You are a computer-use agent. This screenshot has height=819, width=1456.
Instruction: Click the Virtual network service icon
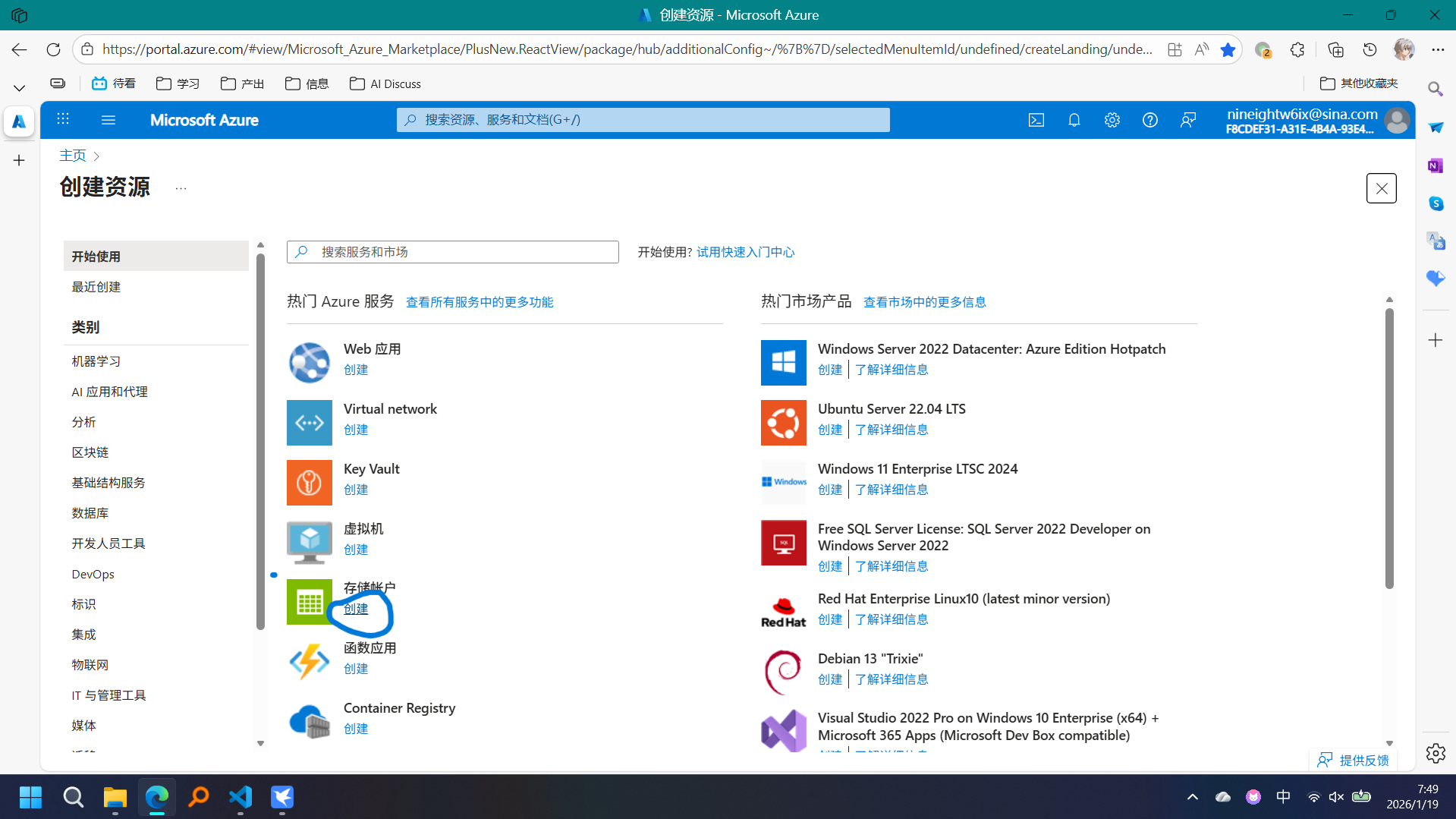[x=309, y=423]
